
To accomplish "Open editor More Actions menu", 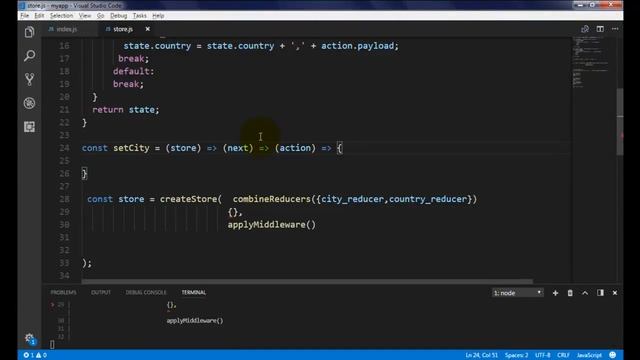I will [x=615, y=29].
